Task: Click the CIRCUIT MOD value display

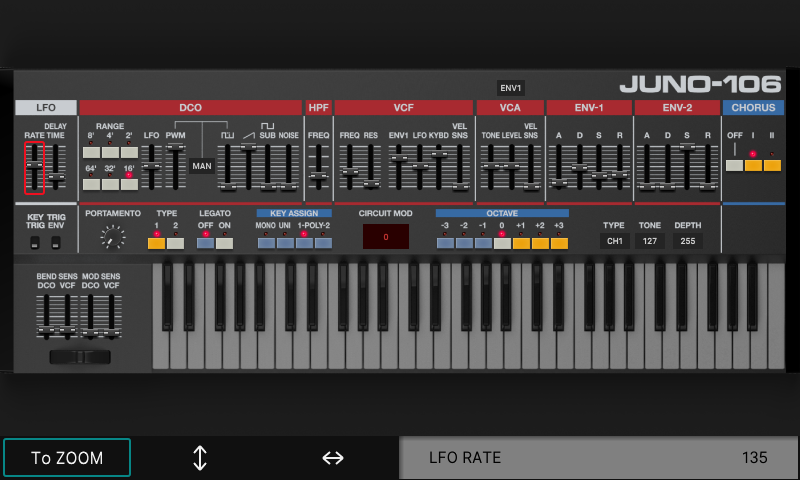Action: [x=386, y=237]
